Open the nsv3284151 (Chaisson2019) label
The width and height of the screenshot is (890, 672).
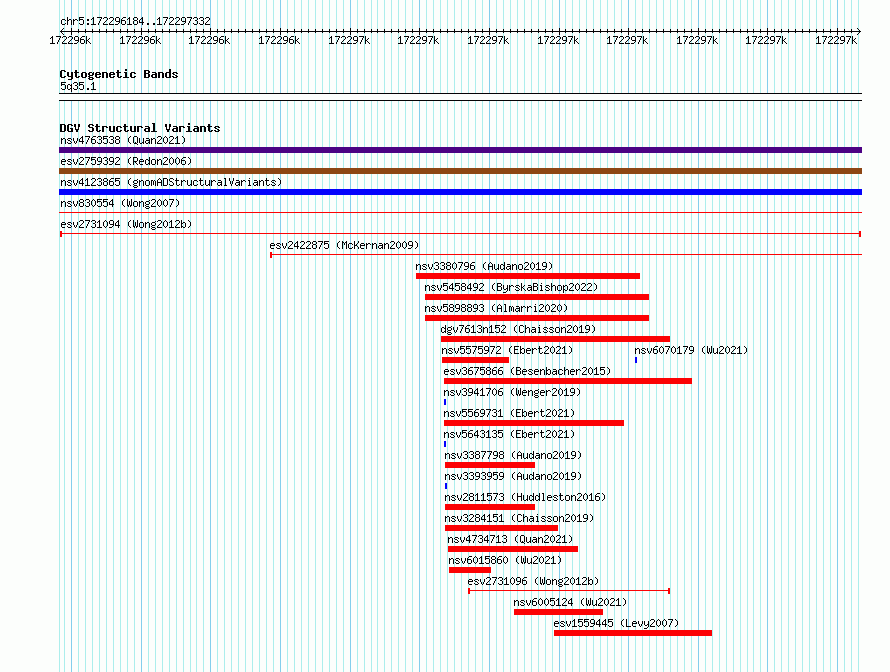click(519, 518)
